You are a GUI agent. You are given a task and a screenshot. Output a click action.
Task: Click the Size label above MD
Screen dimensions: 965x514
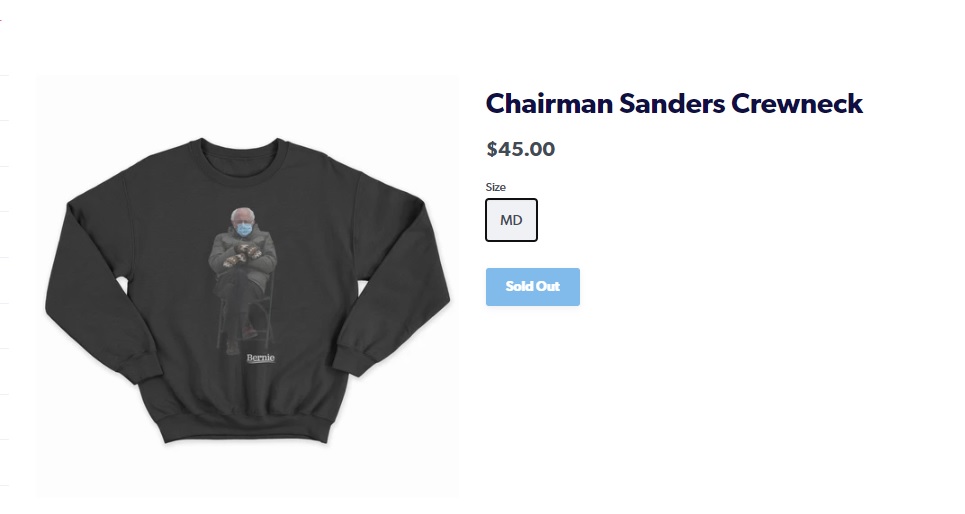pos(495,187)
